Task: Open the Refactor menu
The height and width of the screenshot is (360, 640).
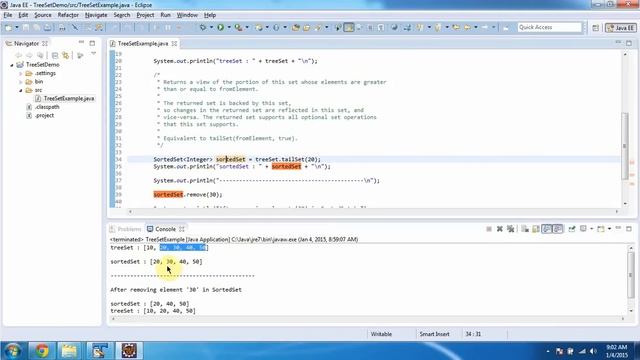Action: [68, 15]
